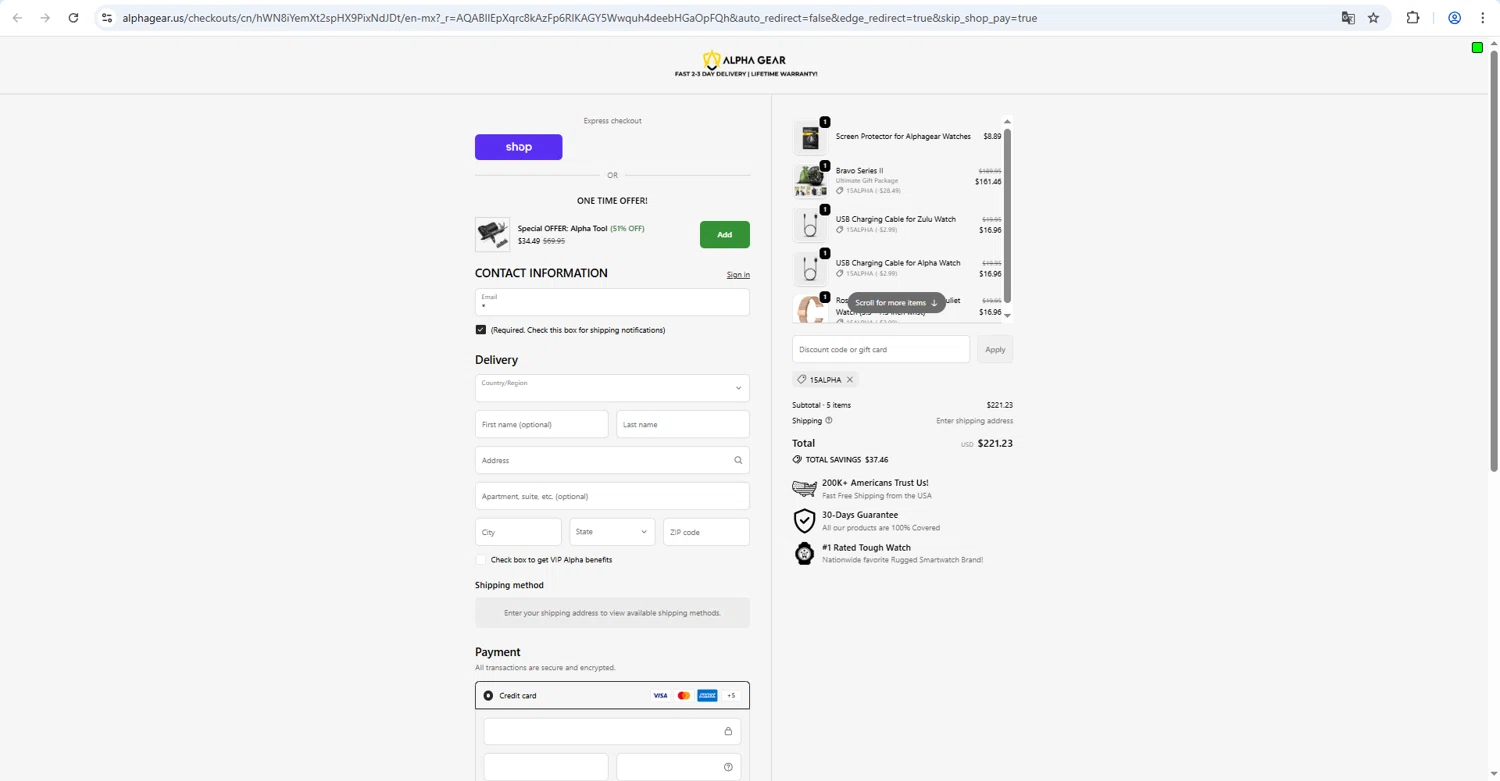Viewport: 1500px width, 781px height.
Task: Remove the 15ALPHA discount code
Action: coord(850,380)
